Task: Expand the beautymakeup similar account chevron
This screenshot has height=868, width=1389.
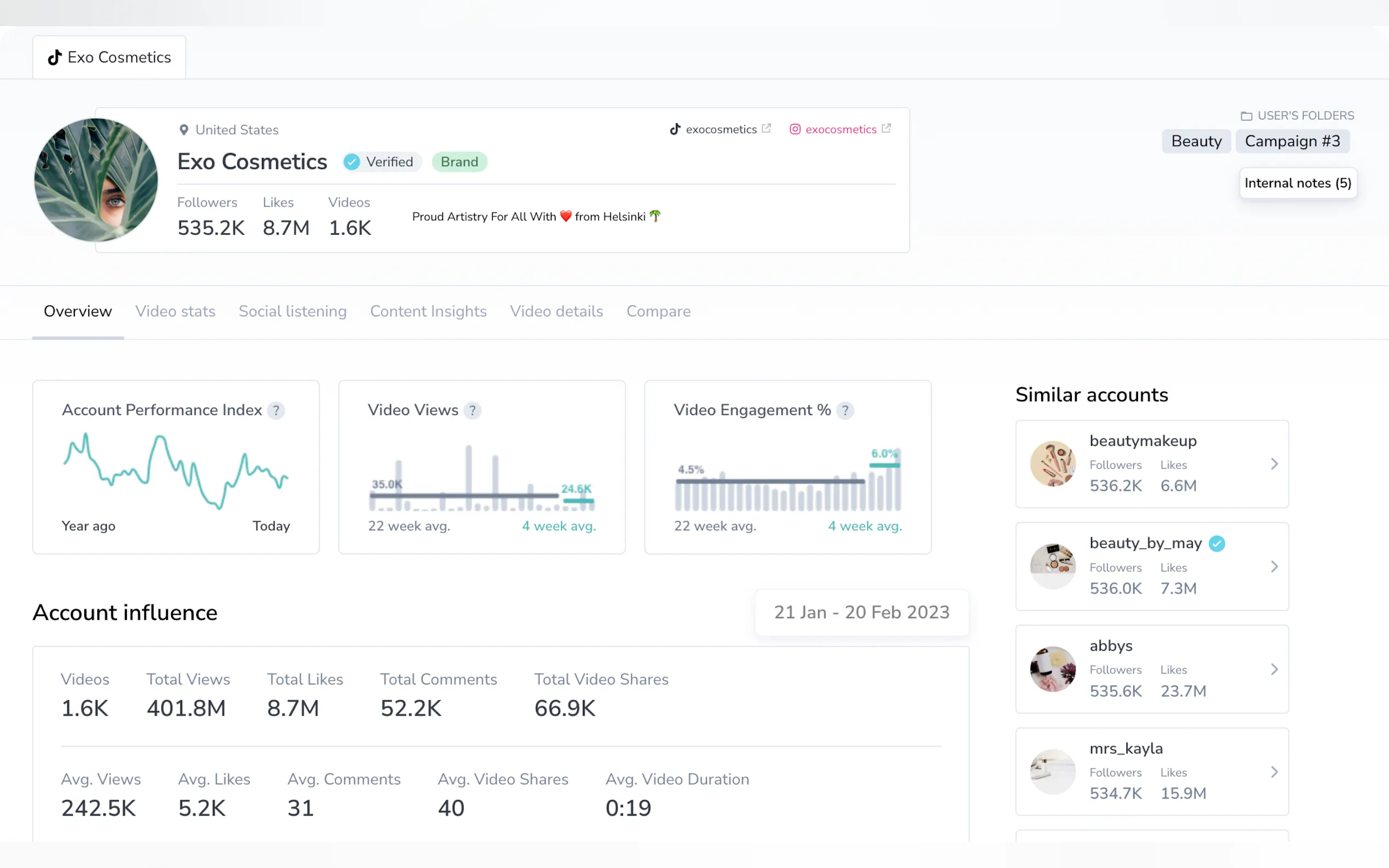Action: 1274,464
